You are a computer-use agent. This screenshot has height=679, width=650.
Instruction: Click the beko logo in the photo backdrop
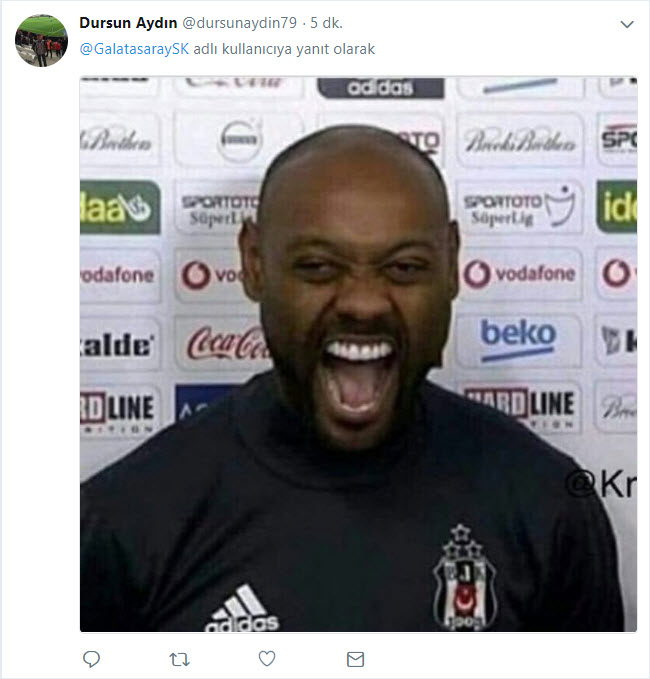pyautogui.click(x=518, y=340)
